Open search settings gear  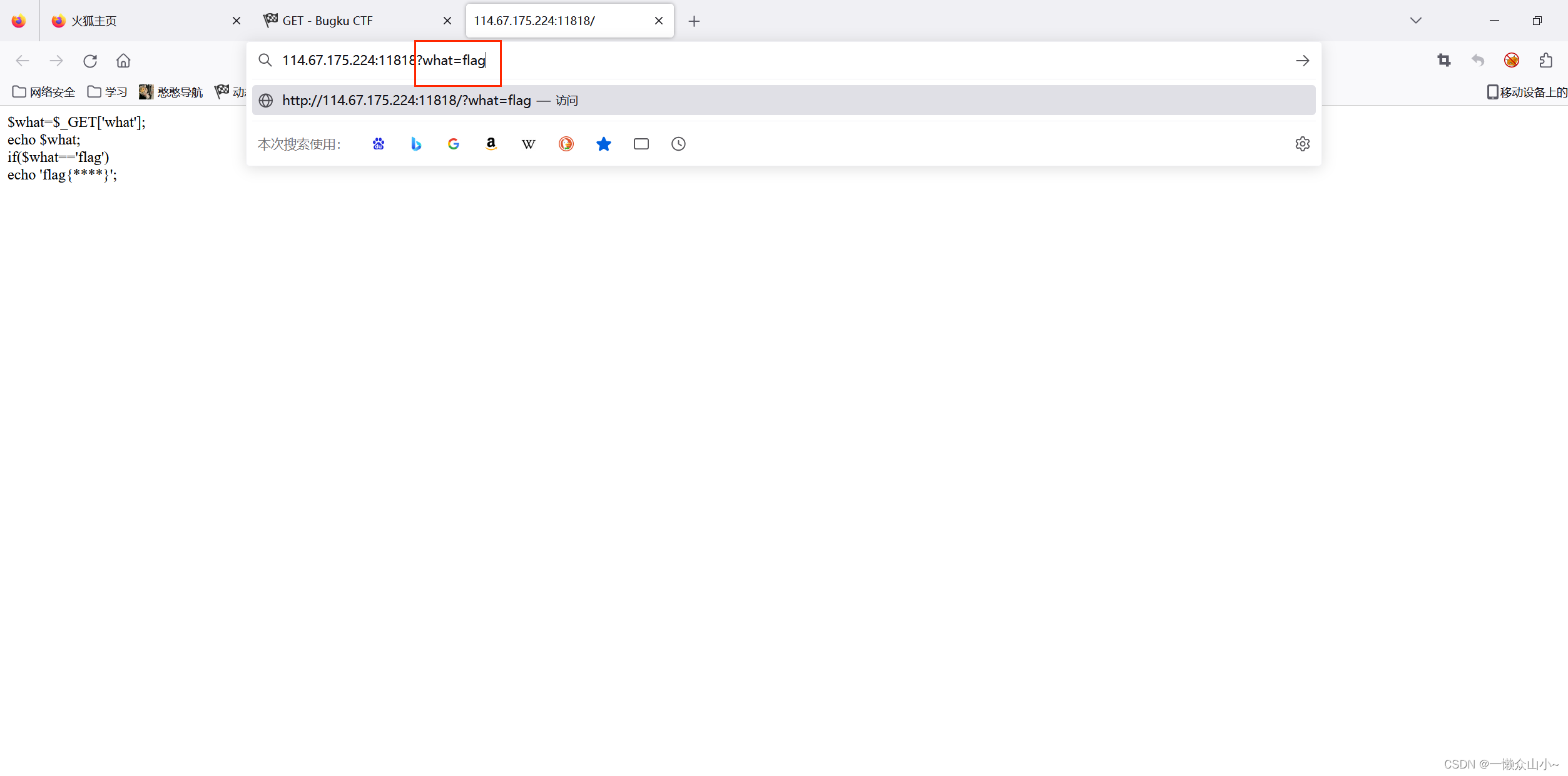tap(1303, 144)
